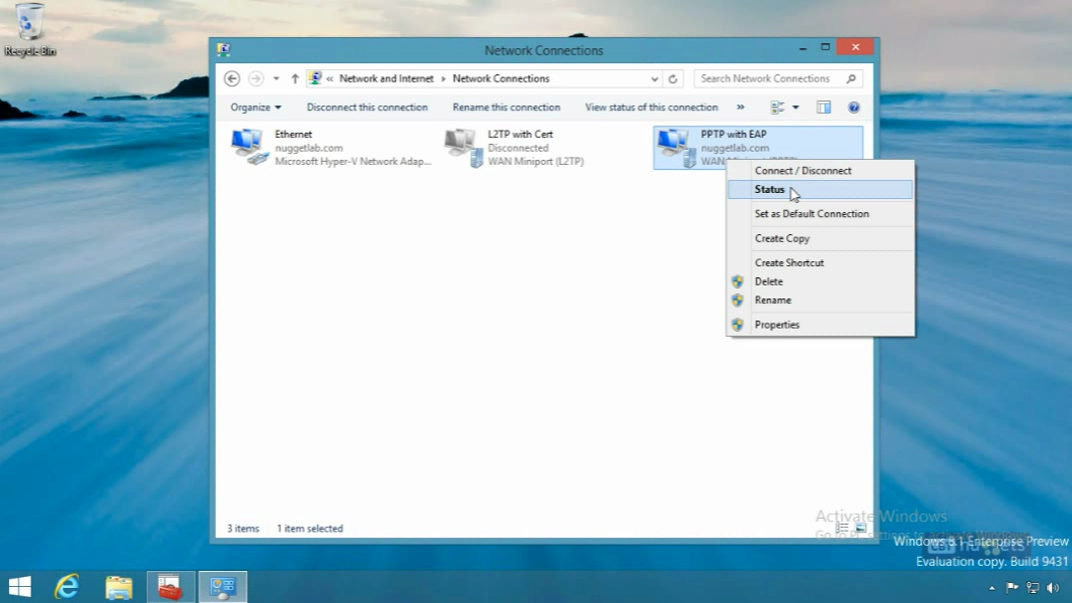
Task: Click the 3 items status text
Action: pyautogui.click(x=243, y=528)
